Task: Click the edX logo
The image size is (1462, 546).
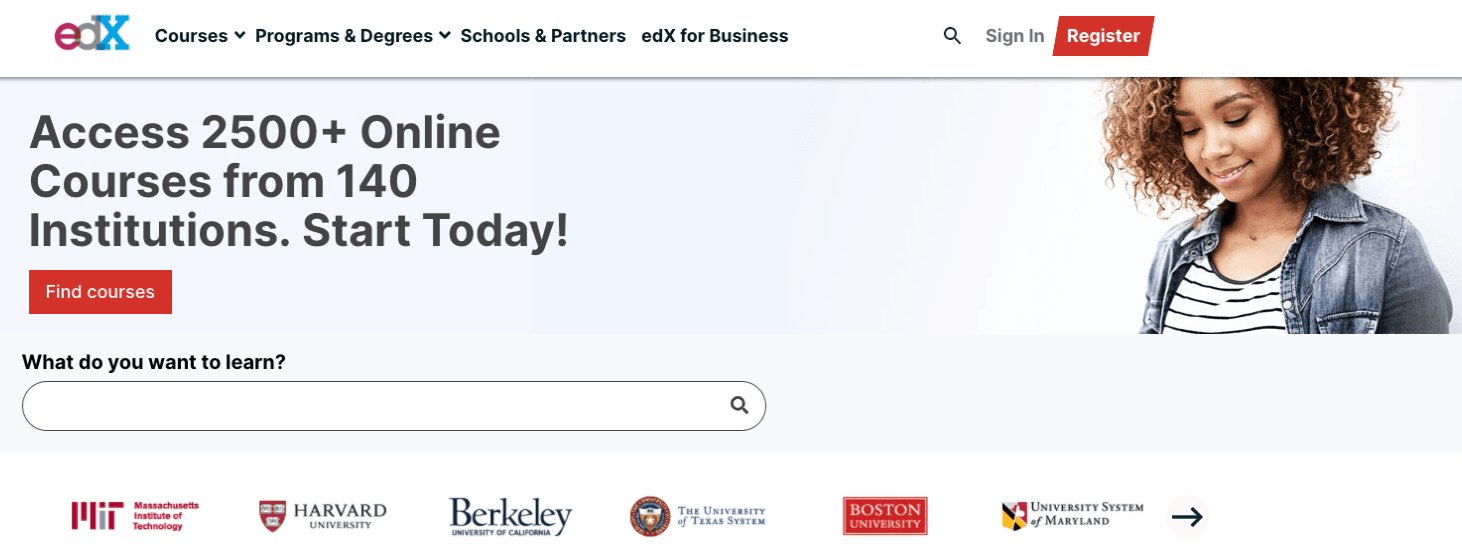Action: (92, 35)
